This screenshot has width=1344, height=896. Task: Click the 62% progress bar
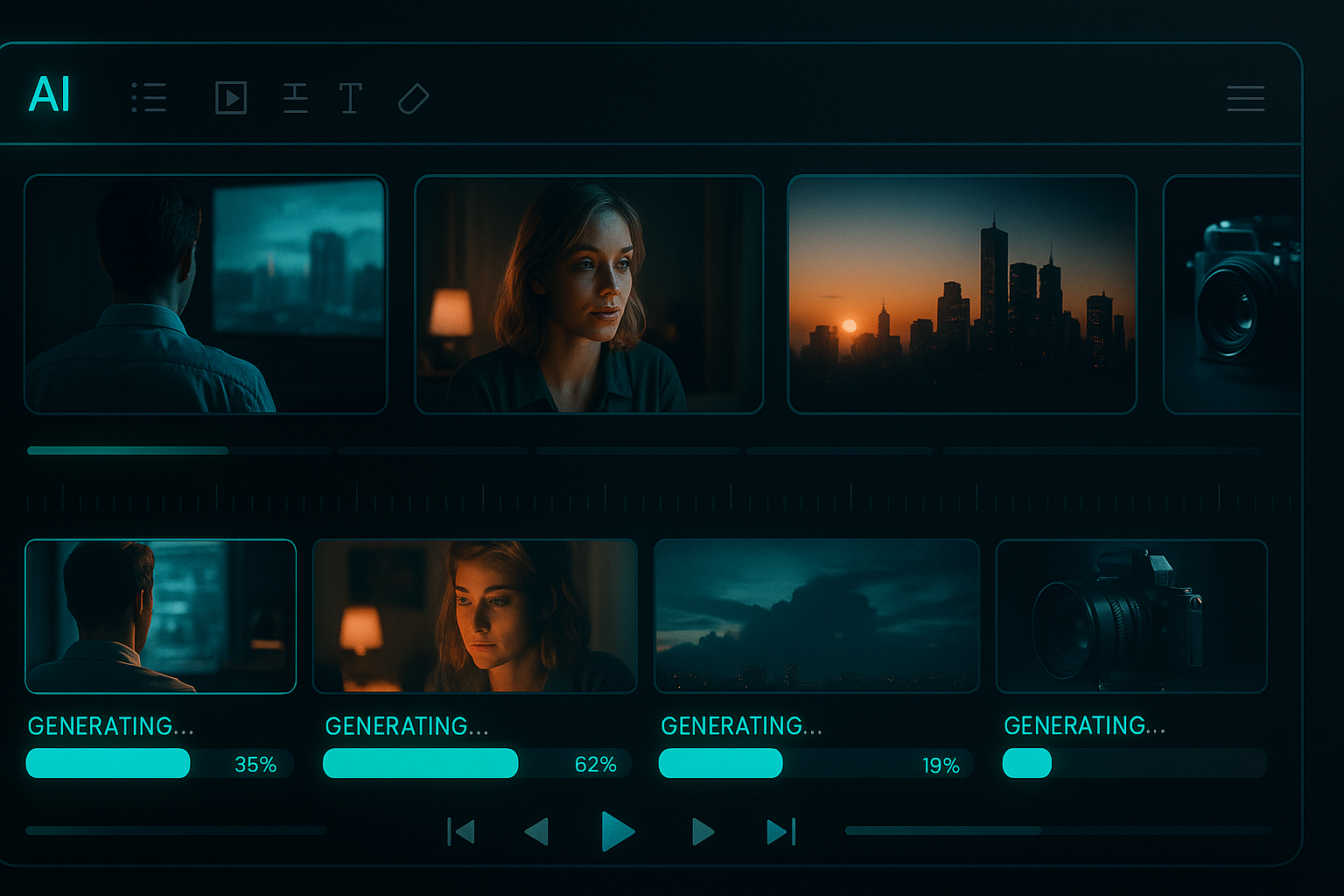click(x=476, y=763)
